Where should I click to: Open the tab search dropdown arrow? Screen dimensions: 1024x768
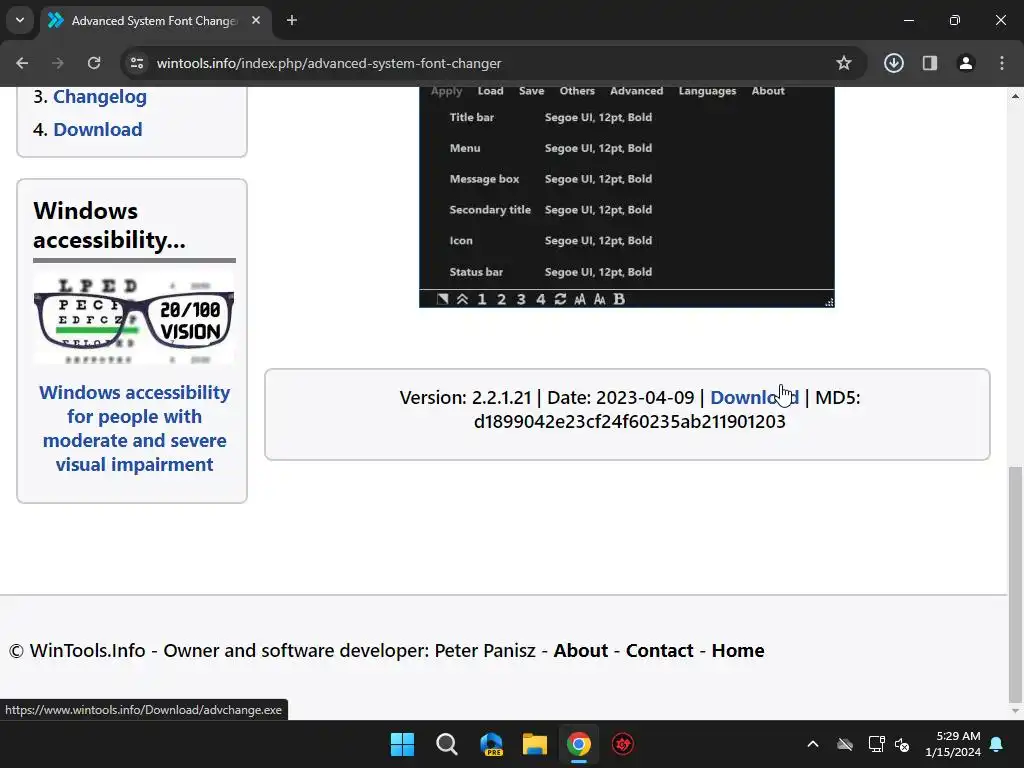20,20
